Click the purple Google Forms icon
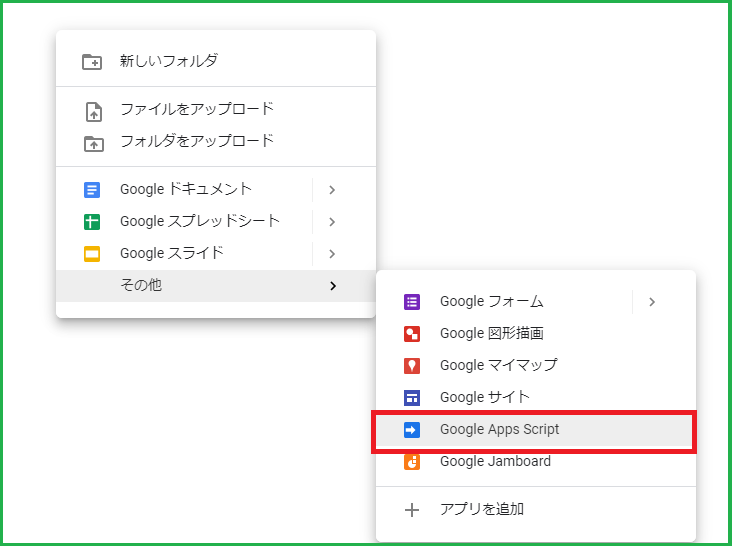 [412, 302]
